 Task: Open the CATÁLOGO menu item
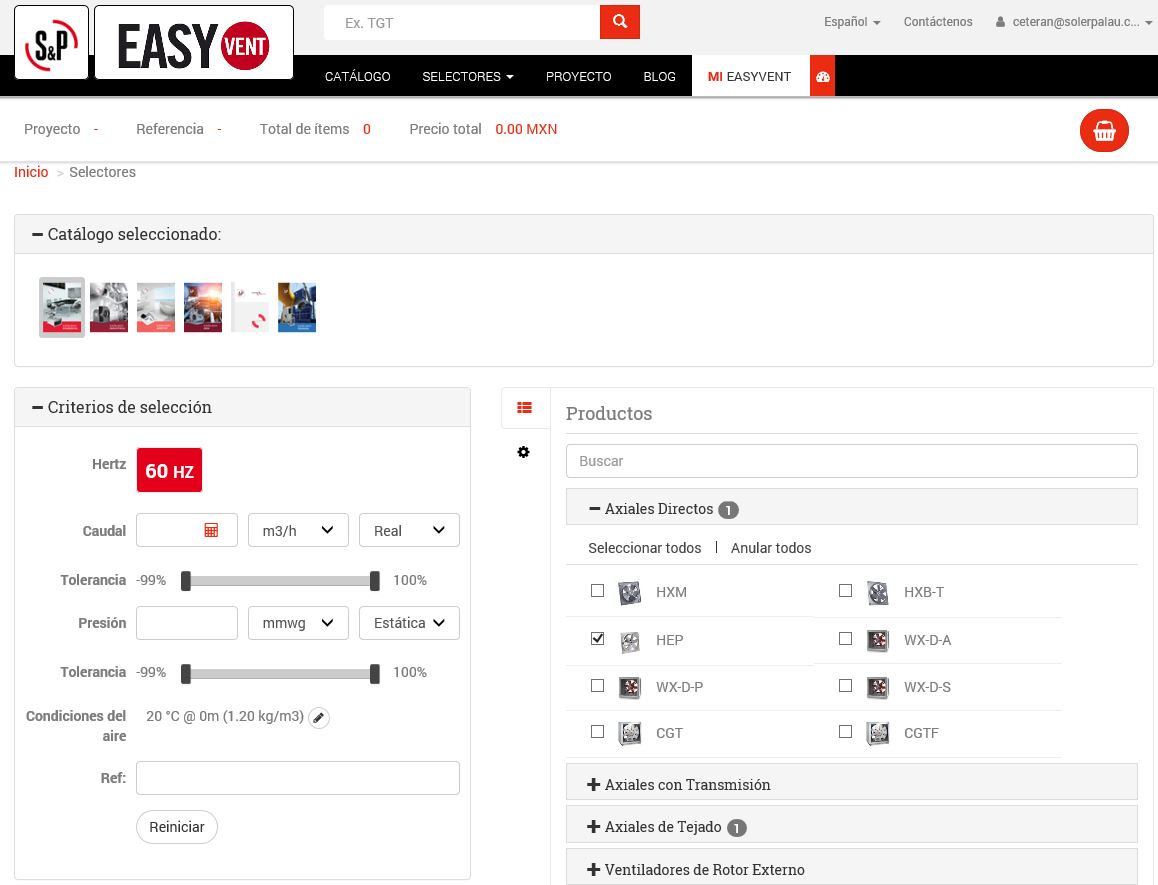pos(357,77)
